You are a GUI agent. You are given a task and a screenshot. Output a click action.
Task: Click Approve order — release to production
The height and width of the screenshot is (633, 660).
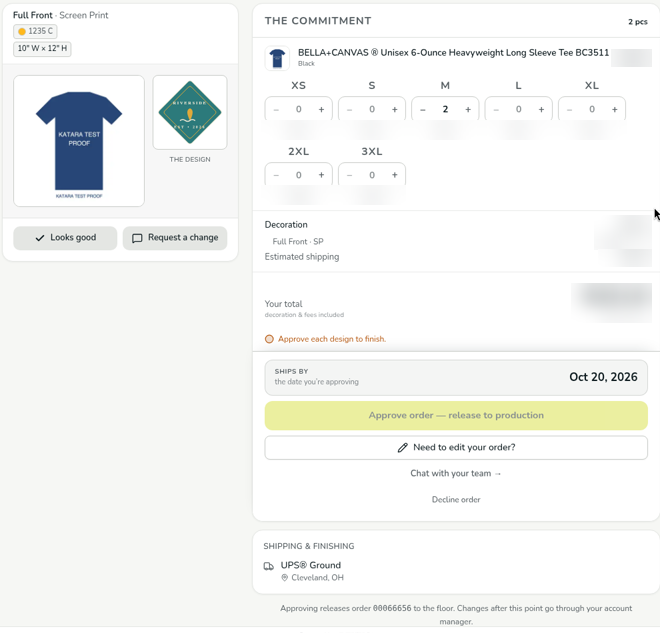coord(456,415)
